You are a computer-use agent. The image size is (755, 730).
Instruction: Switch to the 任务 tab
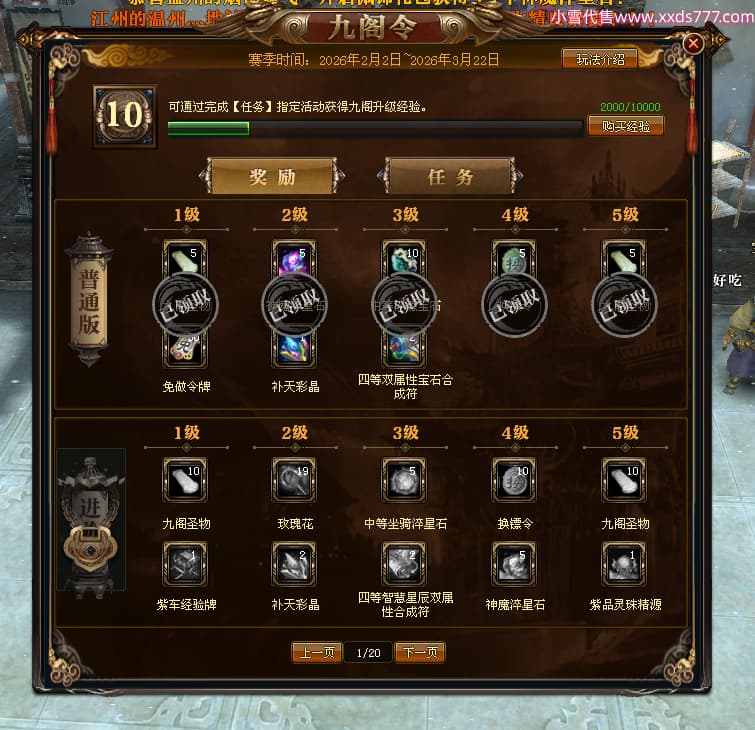(x=450, y=176)
